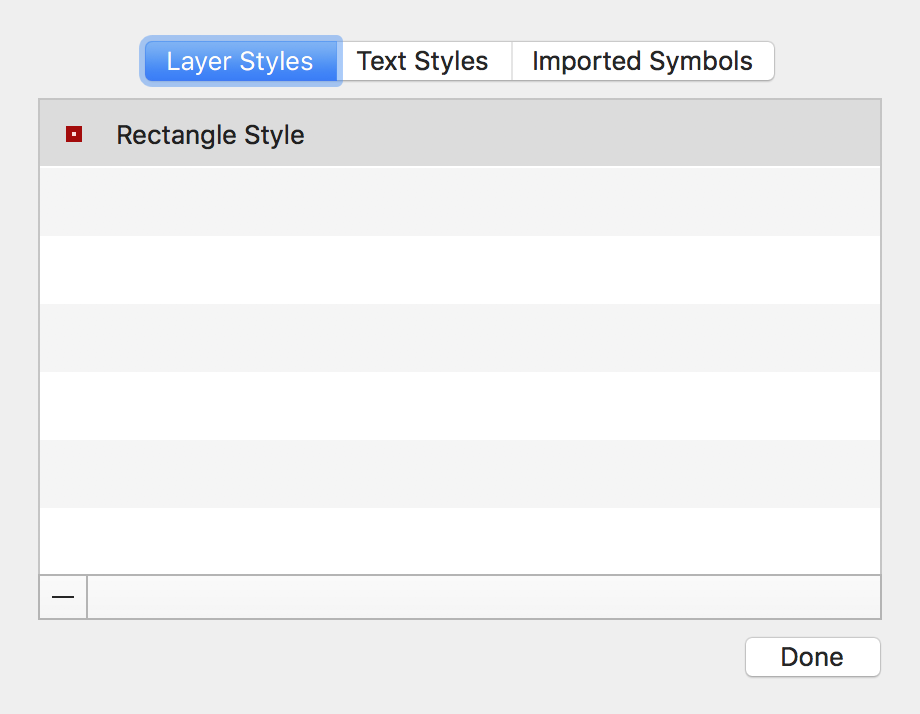The width and height of the screenshot is (920, 714).
Task: Open the Imported Symbols tab
Action: (x=643, y=61)
